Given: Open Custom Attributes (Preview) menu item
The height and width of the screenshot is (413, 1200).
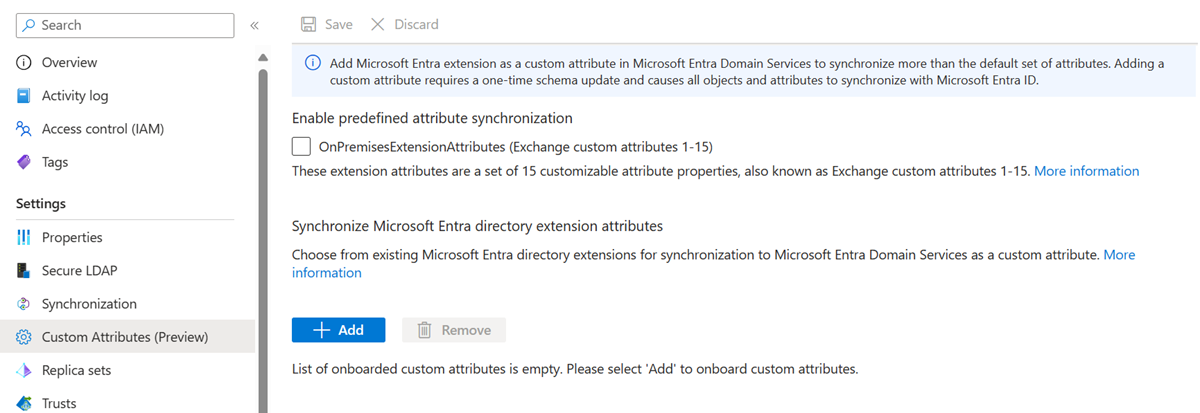Looking at the screenshot, I should 124,337.
